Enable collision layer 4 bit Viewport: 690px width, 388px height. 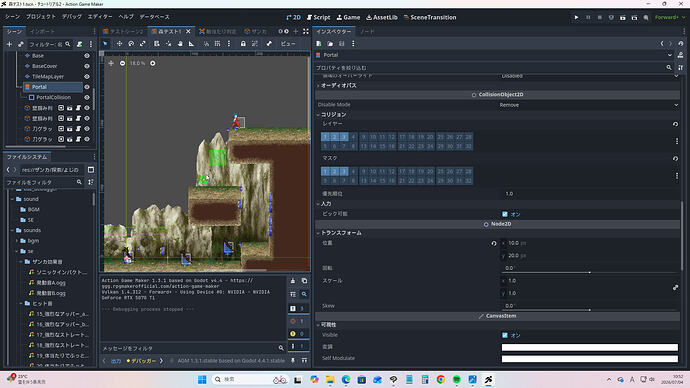[353, 137]
